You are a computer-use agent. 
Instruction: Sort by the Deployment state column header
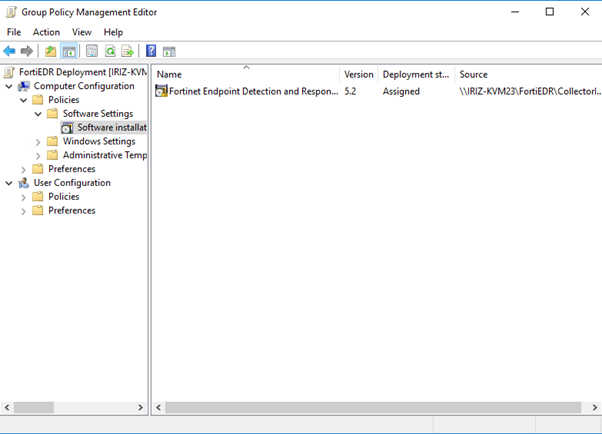click(416, 75)
